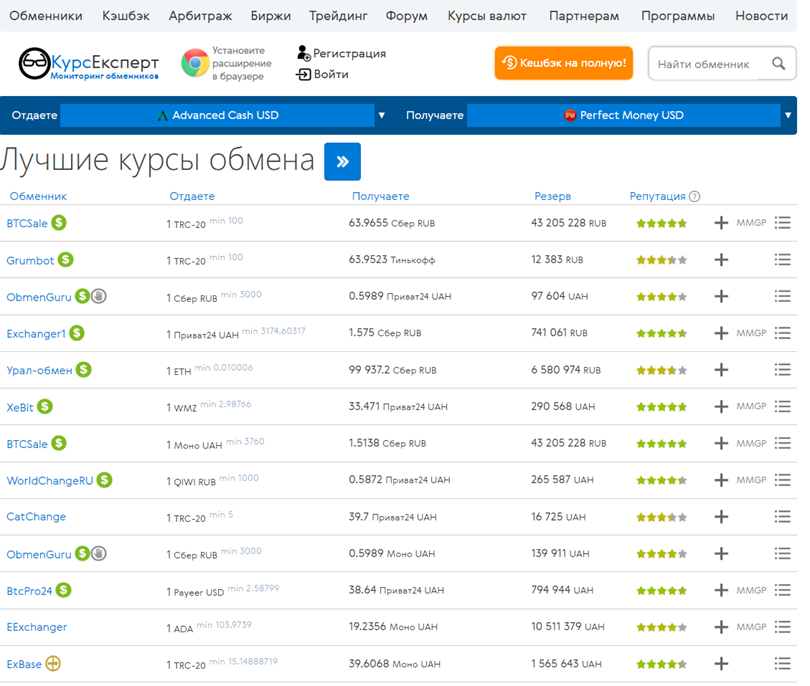The image size is (810, 686).
Task: Click the install browser extension text
Action: point(242,64)
